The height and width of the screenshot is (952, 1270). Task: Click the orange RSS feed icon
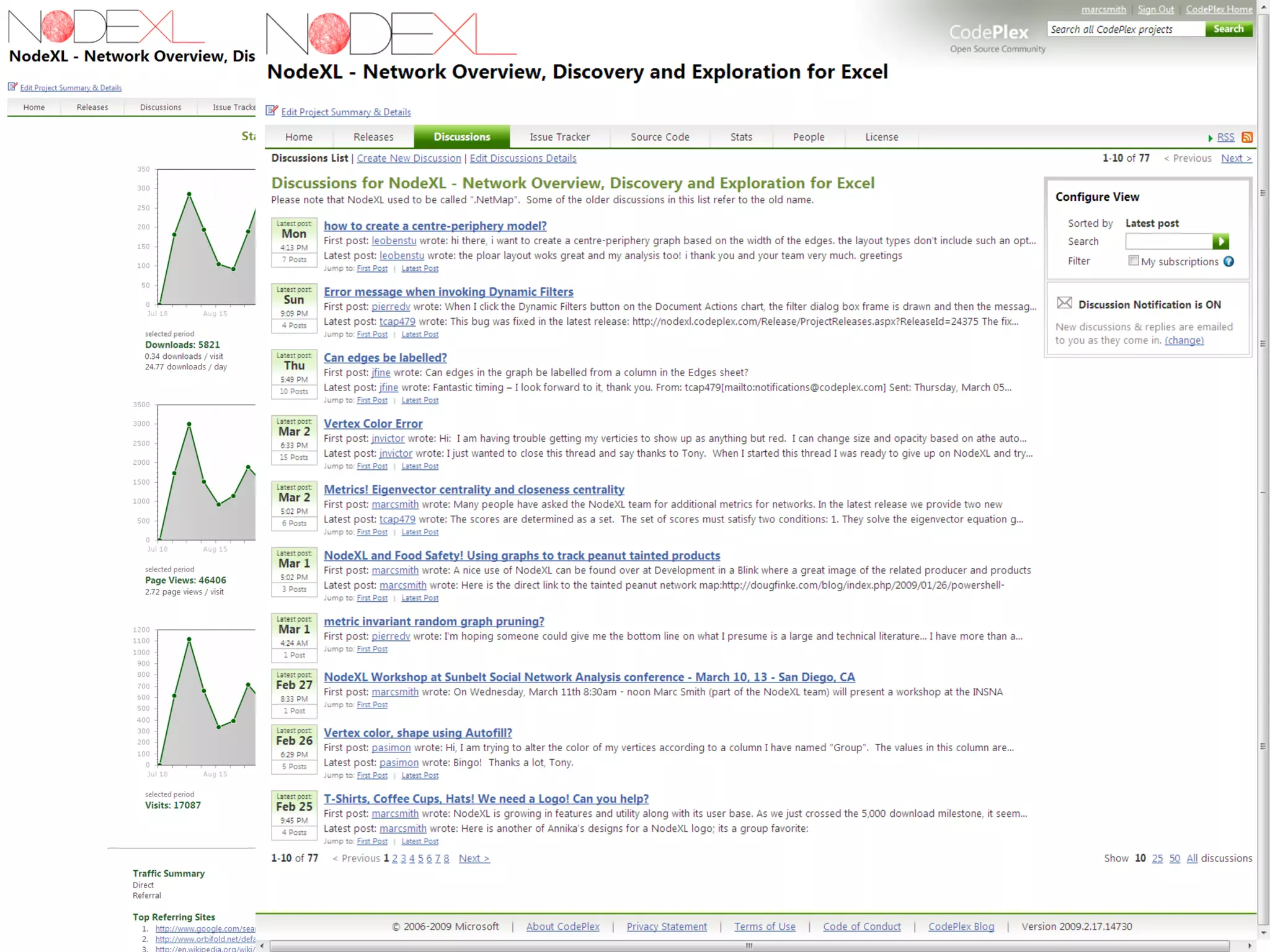coord(1247,138)
